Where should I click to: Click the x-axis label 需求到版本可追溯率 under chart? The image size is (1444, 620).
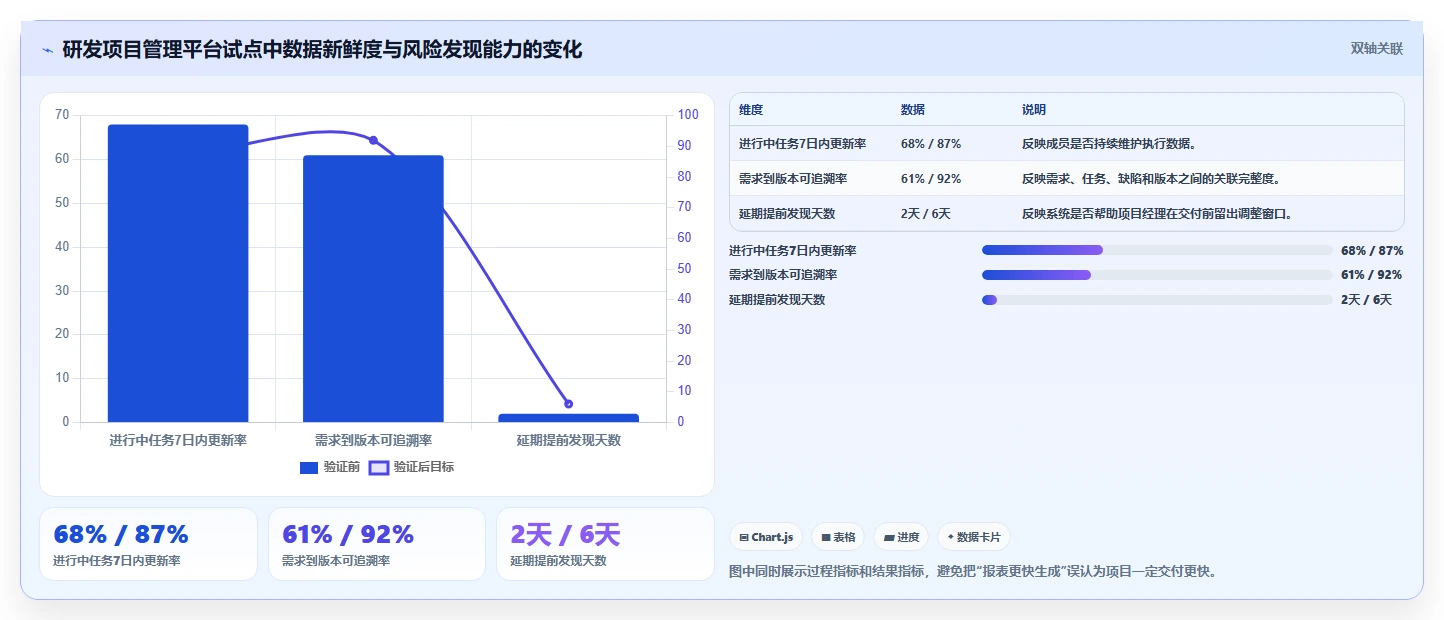[x=373, y=440]
